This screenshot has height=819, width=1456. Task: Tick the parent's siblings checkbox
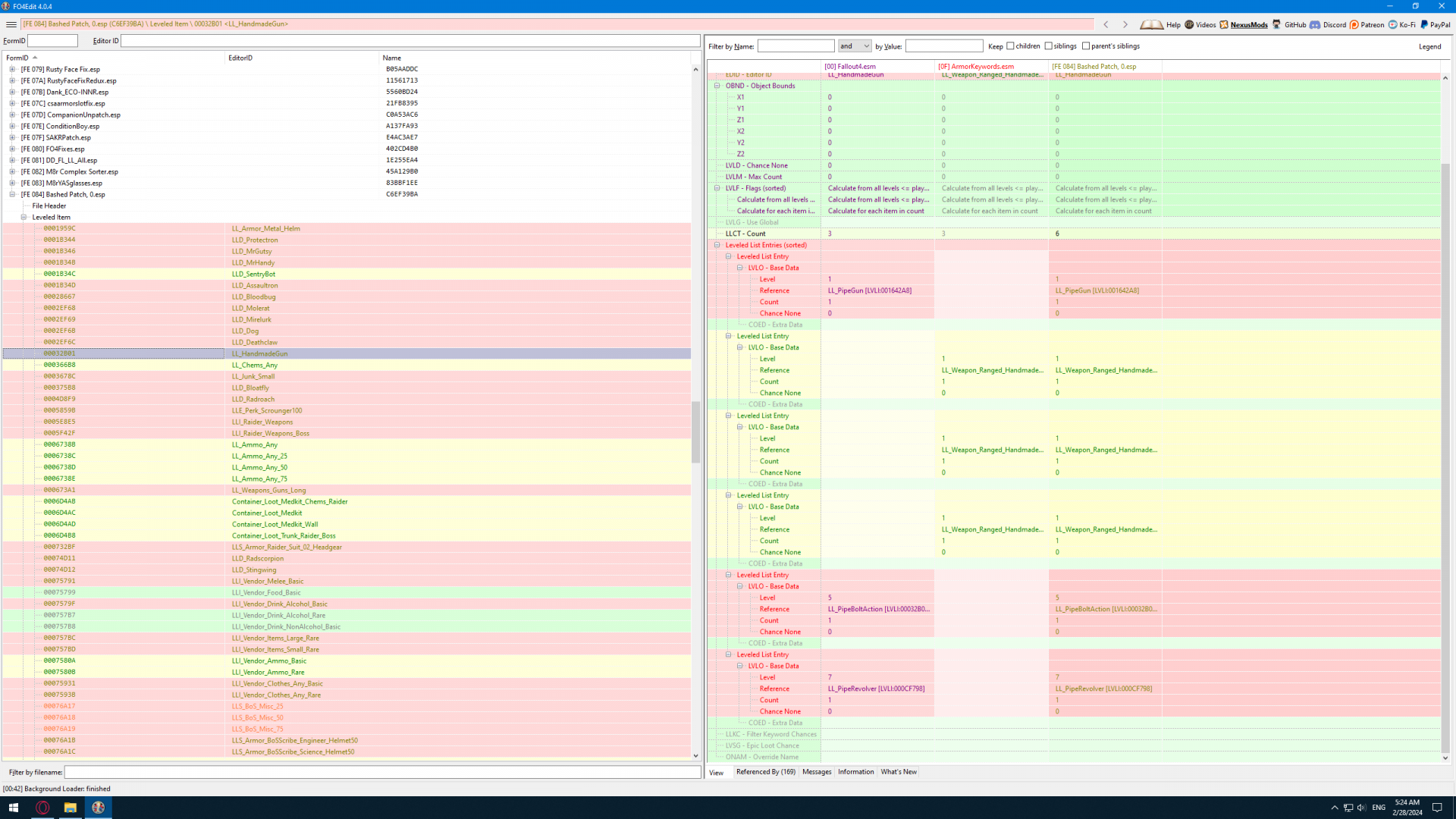point(1086,46)
